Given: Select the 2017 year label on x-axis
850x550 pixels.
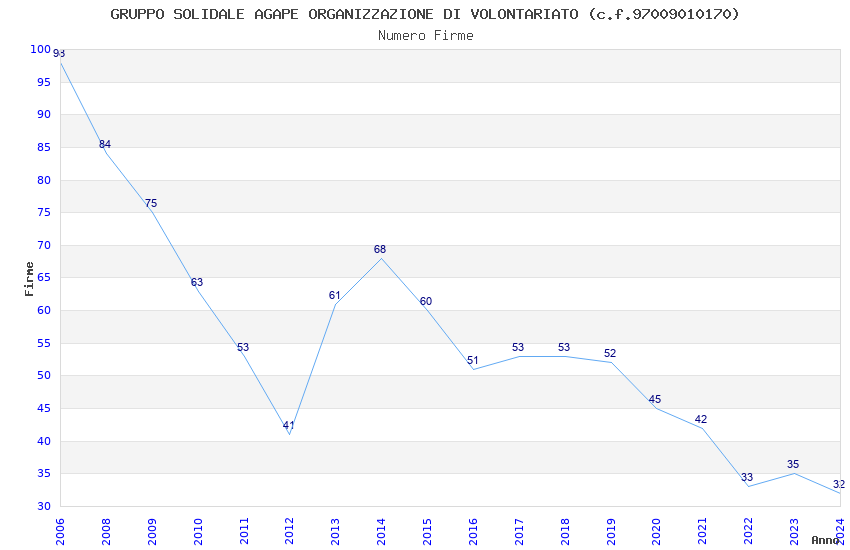Looking at the screenshot, I should tap(519, 531).
